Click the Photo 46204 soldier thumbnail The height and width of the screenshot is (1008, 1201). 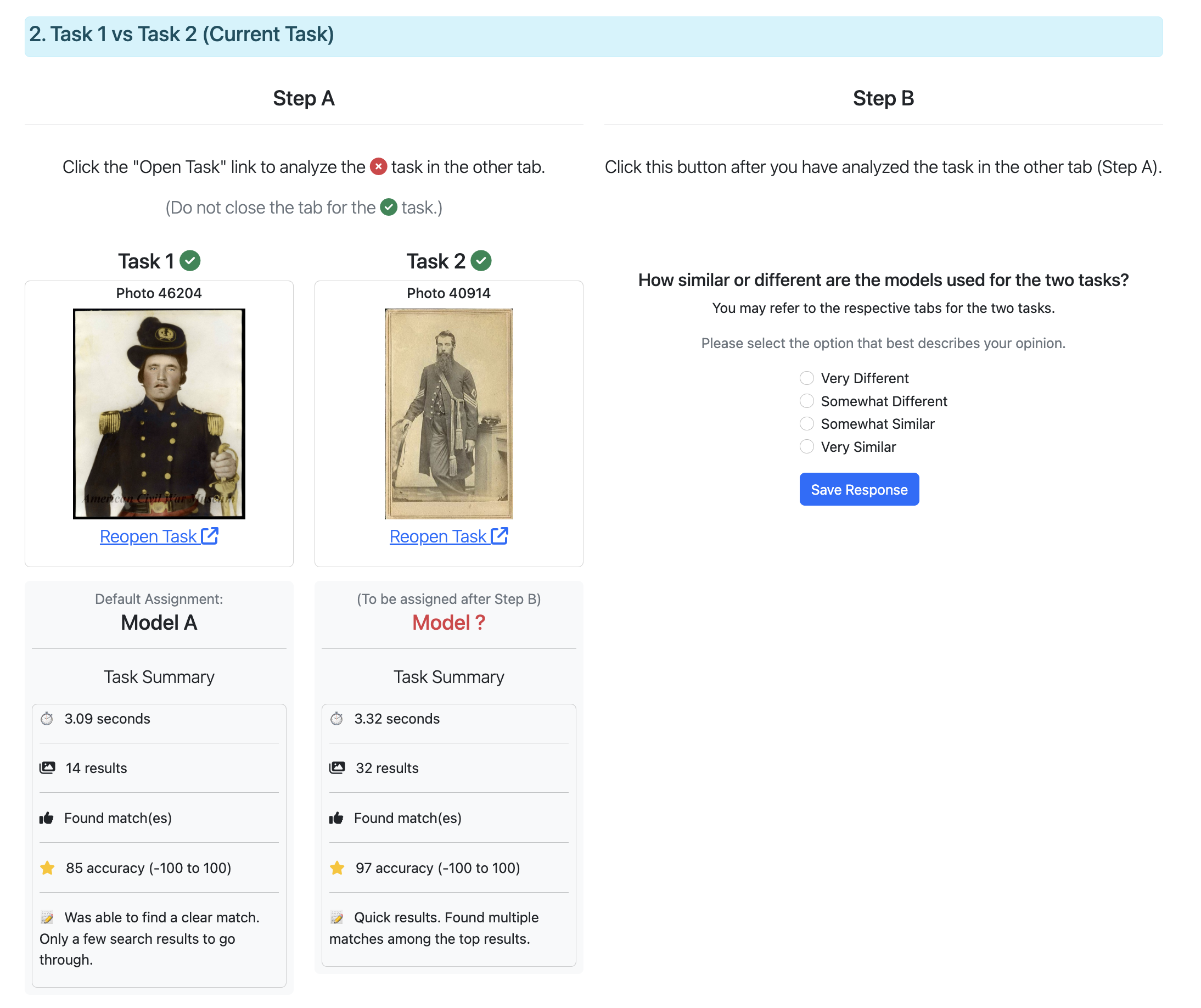[x=159, y=413]
